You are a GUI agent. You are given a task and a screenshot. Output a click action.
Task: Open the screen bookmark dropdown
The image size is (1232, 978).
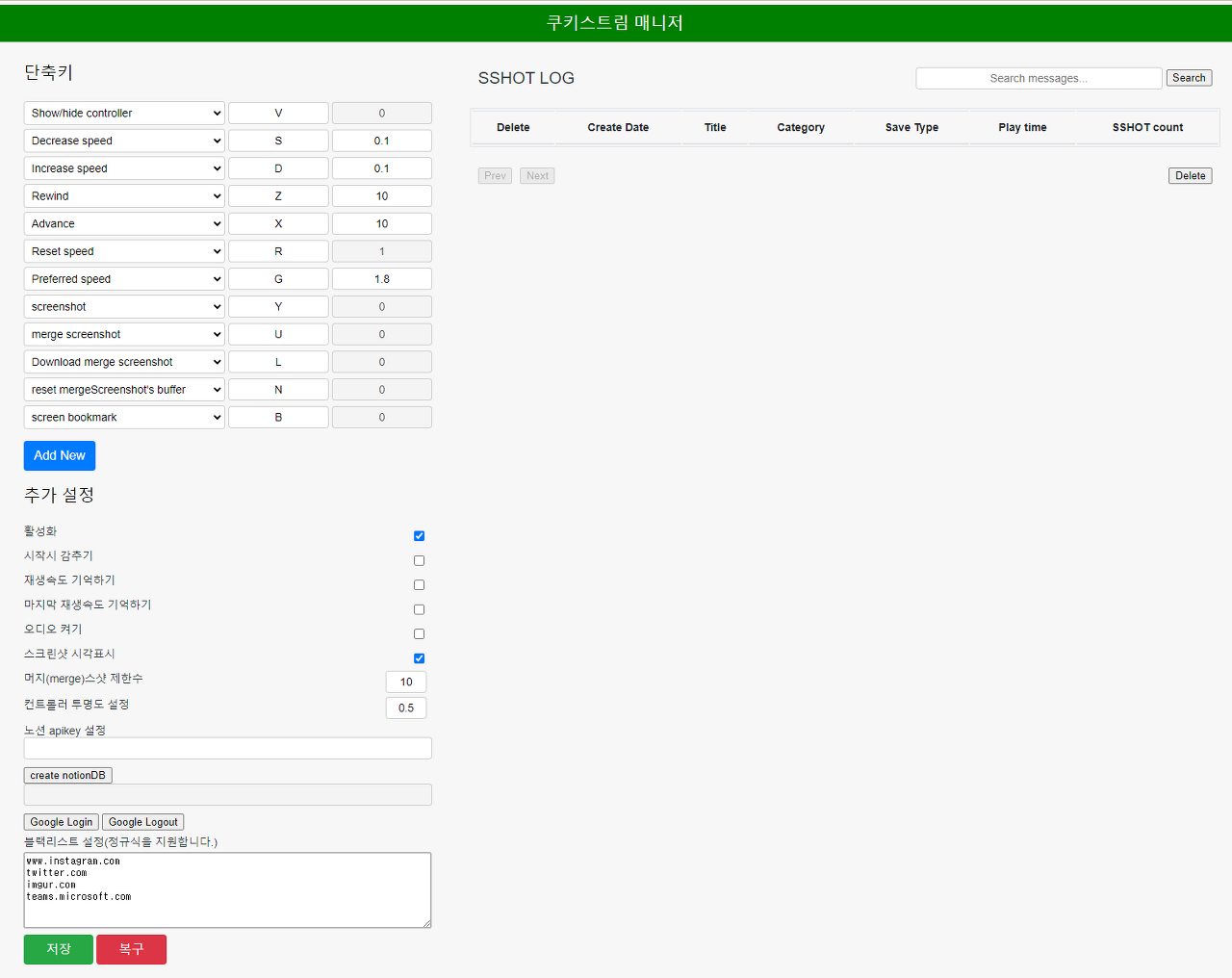pyautogui.click(x=124, y=418)
